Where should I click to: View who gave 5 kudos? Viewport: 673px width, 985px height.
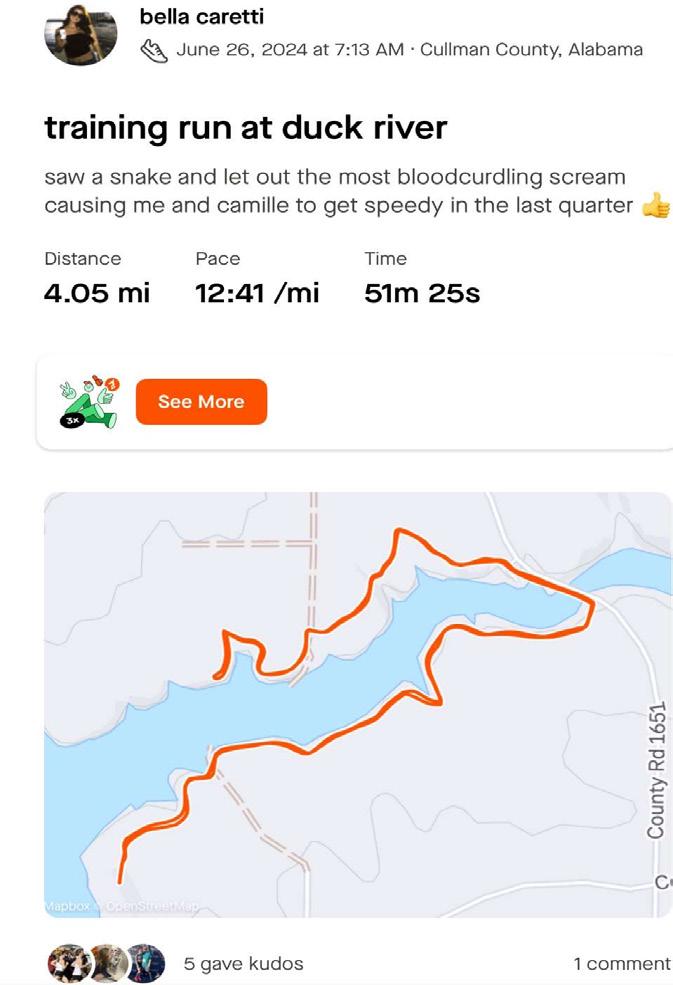[x=243, y=964]
